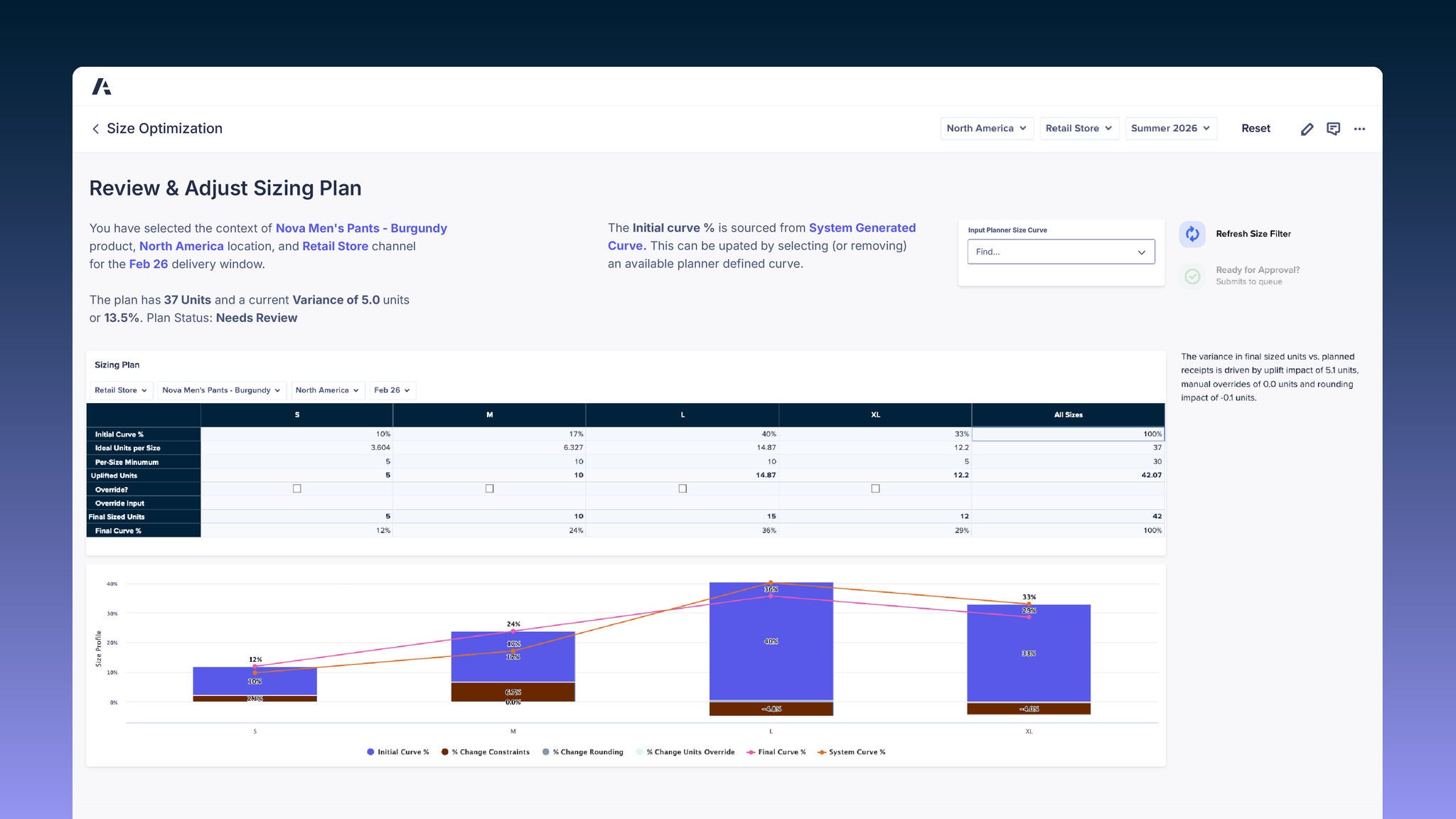
Task: Open the pencil edit icon
Action: [1307, 129]
